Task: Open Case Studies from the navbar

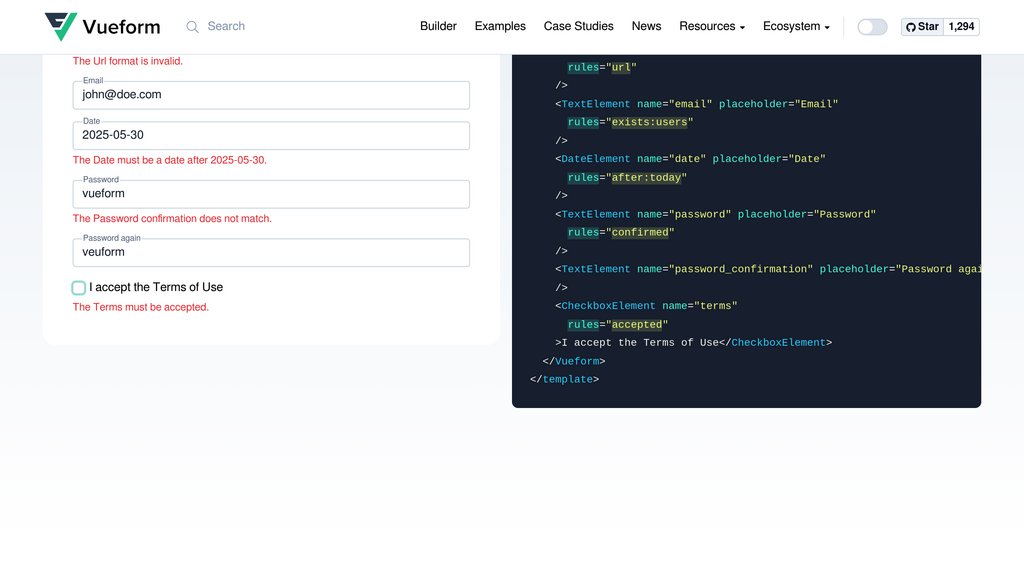Action: 578,27
